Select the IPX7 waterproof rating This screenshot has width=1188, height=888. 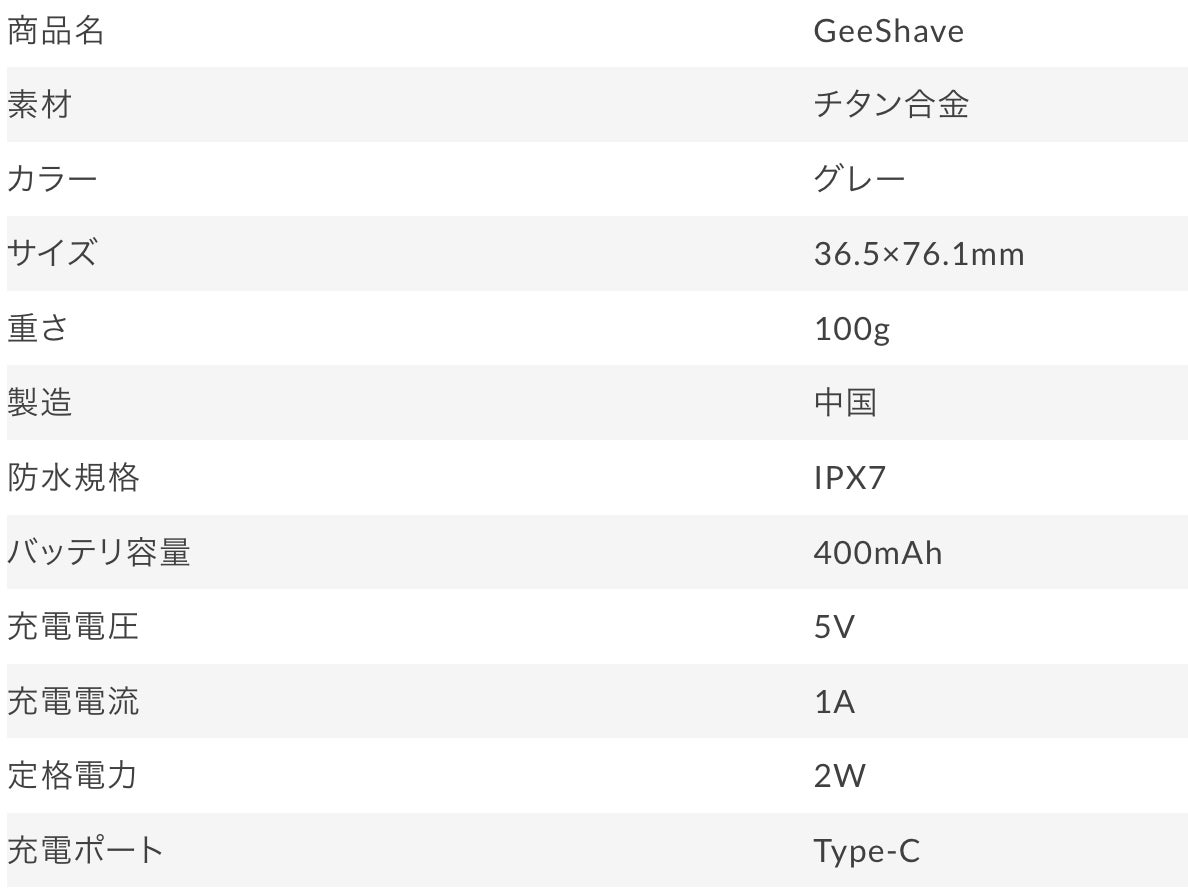pos(849,477)
